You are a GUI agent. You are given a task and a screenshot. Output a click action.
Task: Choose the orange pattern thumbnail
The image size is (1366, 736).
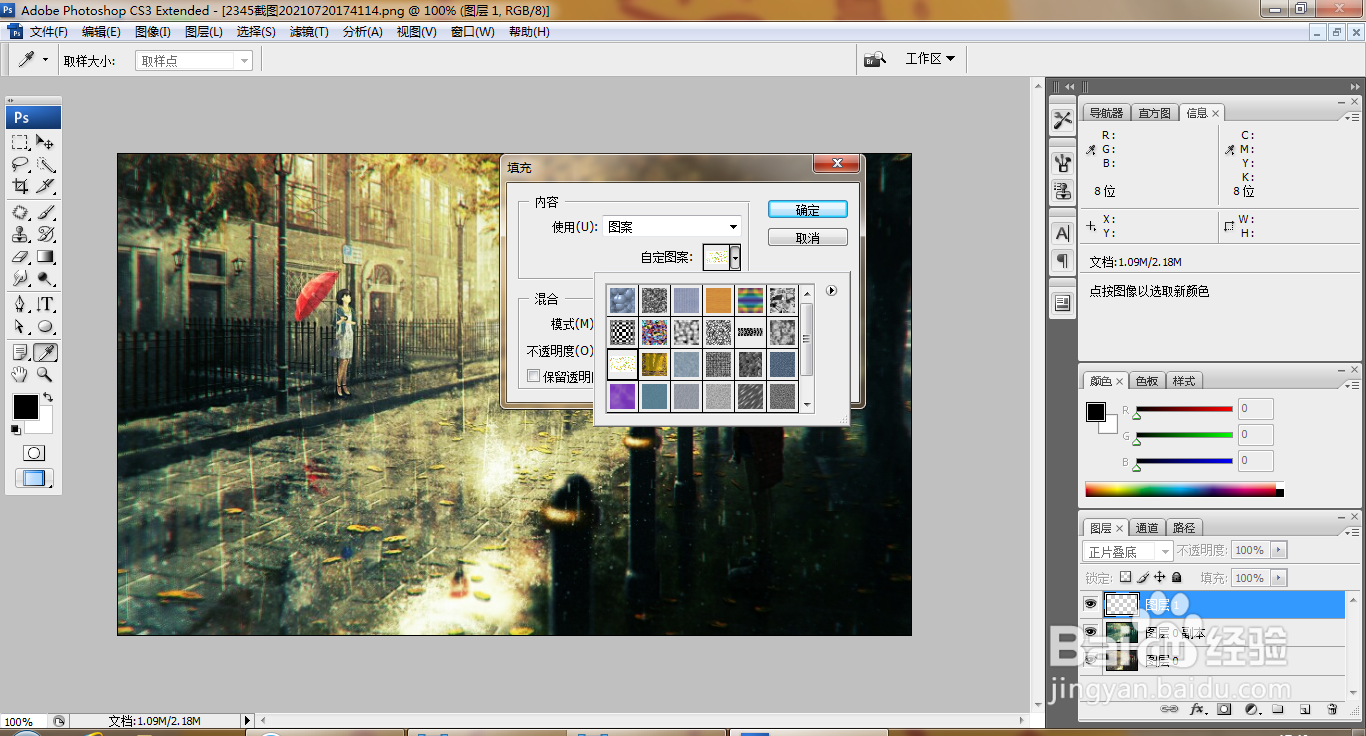[x=718, y=300]
